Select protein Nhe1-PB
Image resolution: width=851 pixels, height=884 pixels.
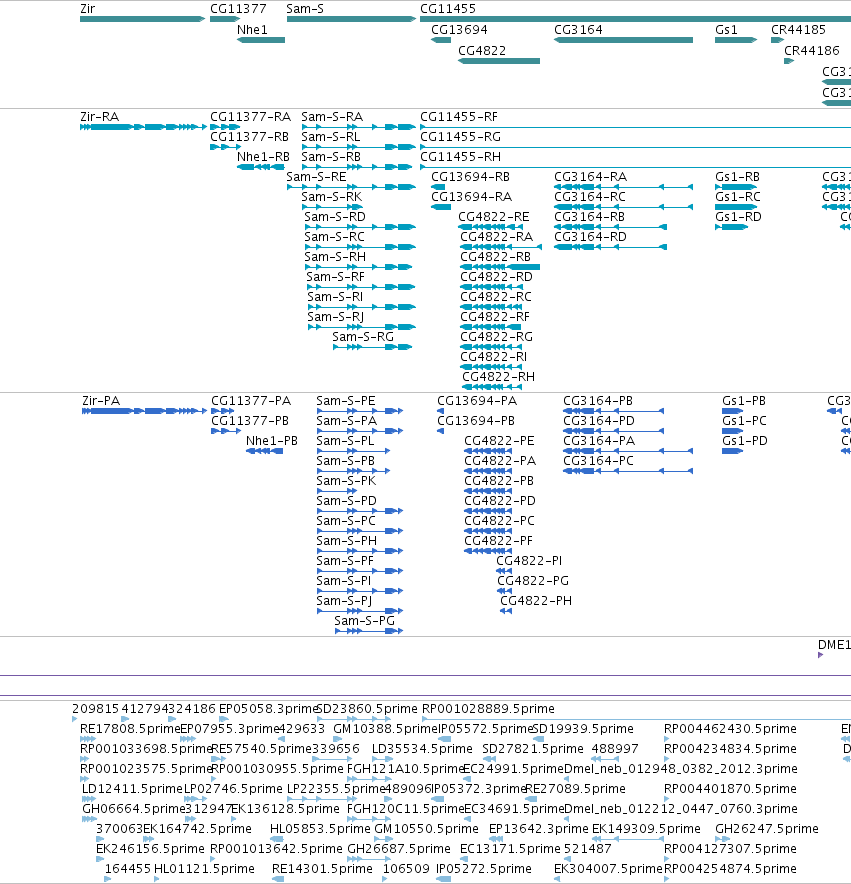pyautogui.click(x=272, y=441)
